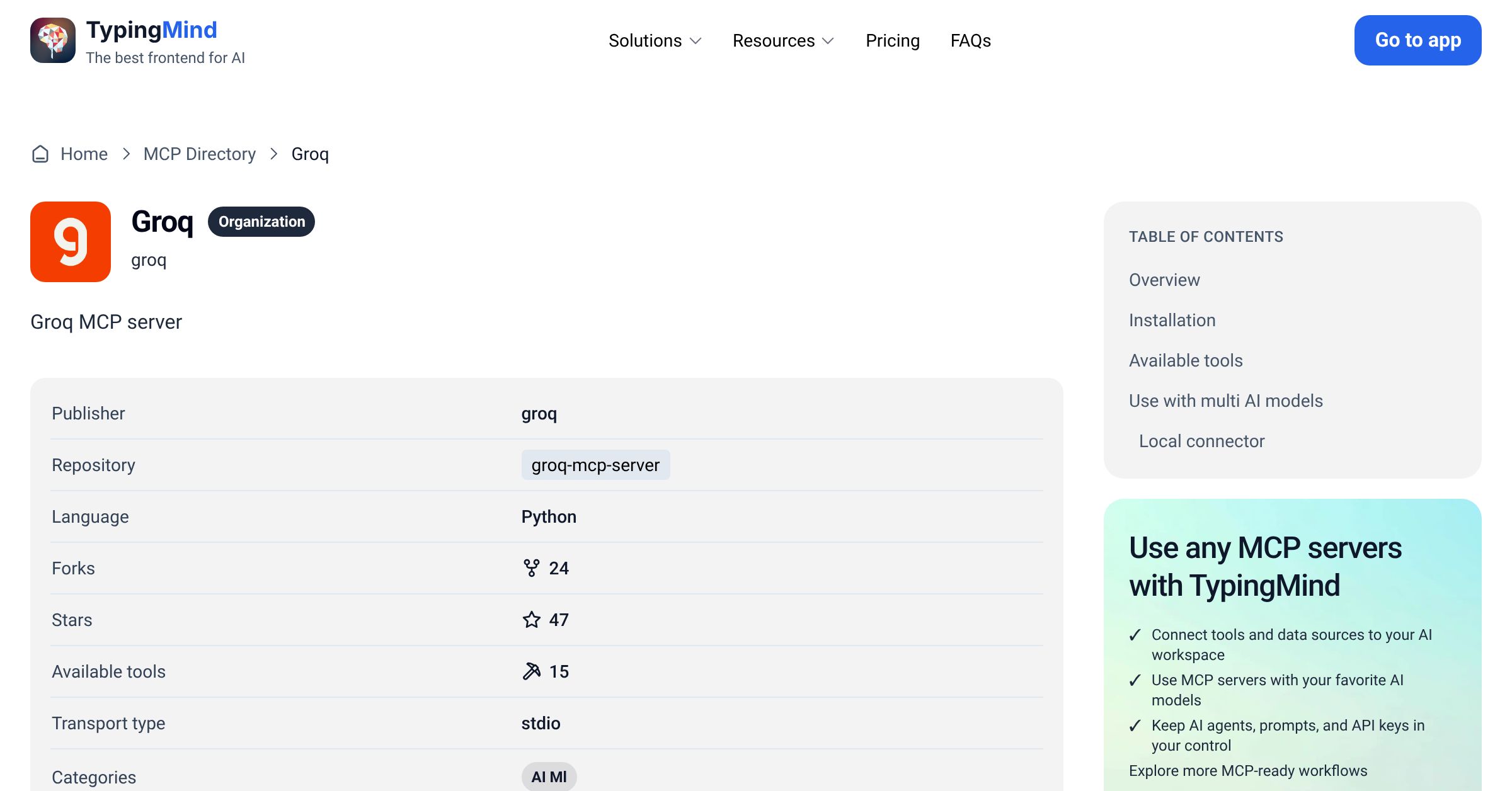The image size is (1512, 791).
Task: Jump to Available tools in contents sidebar
Action: tap(1186, 360)
